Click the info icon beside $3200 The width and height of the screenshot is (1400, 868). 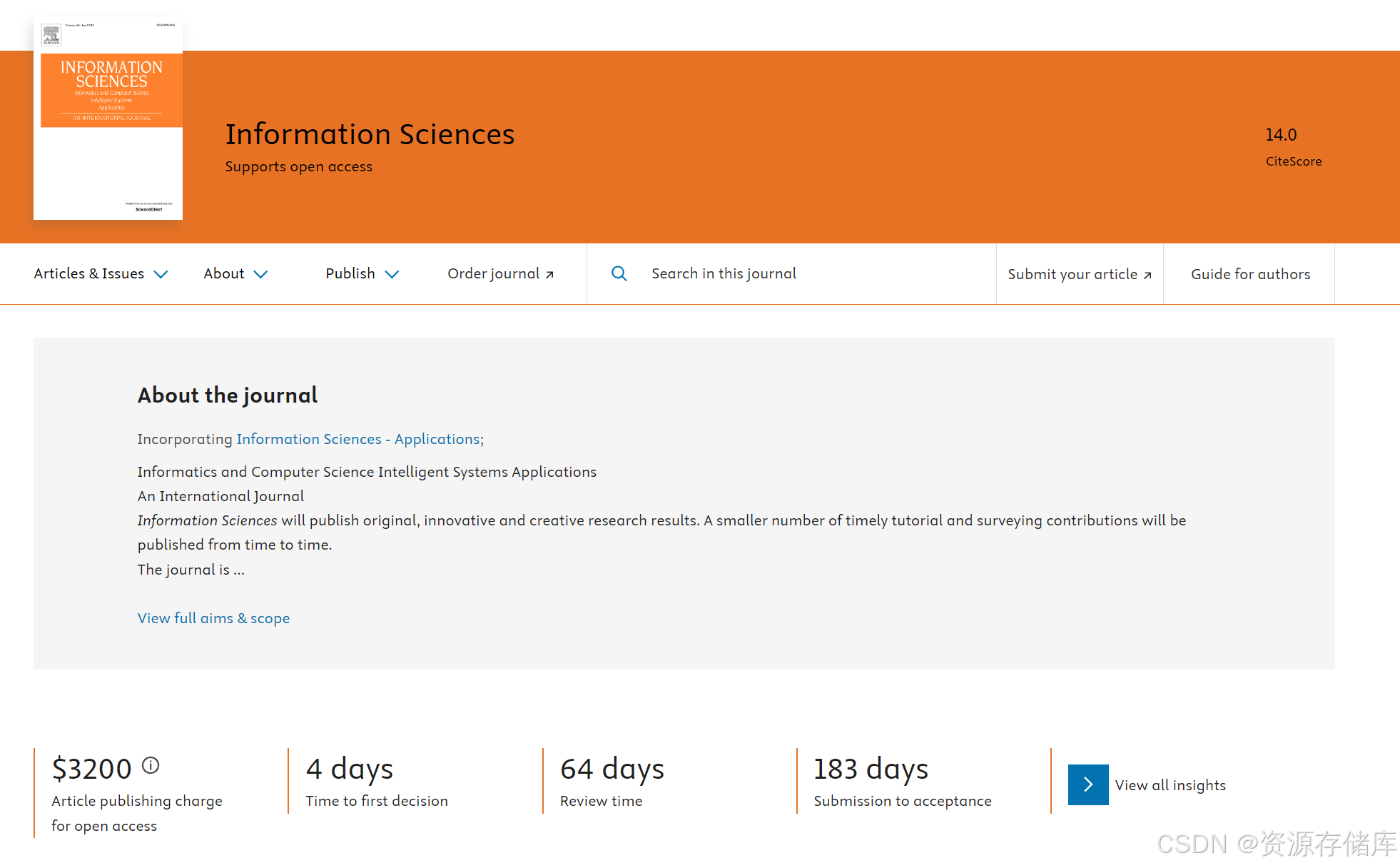(x=151, y=765)
